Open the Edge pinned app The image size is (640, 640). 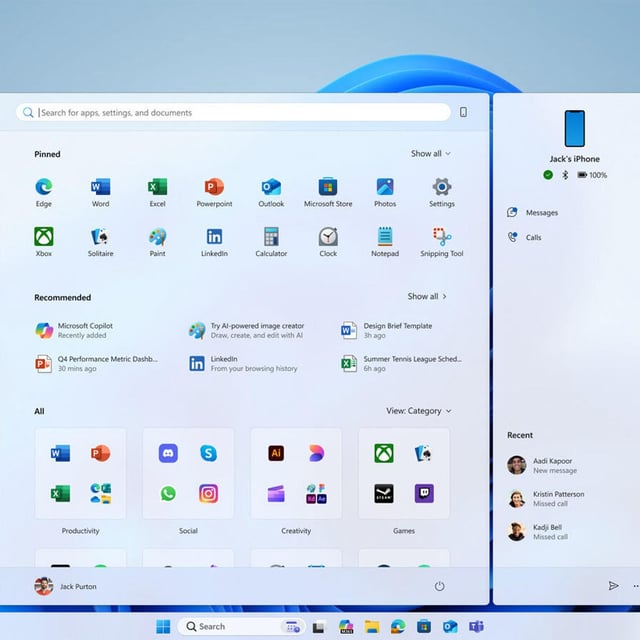(44, 193)
